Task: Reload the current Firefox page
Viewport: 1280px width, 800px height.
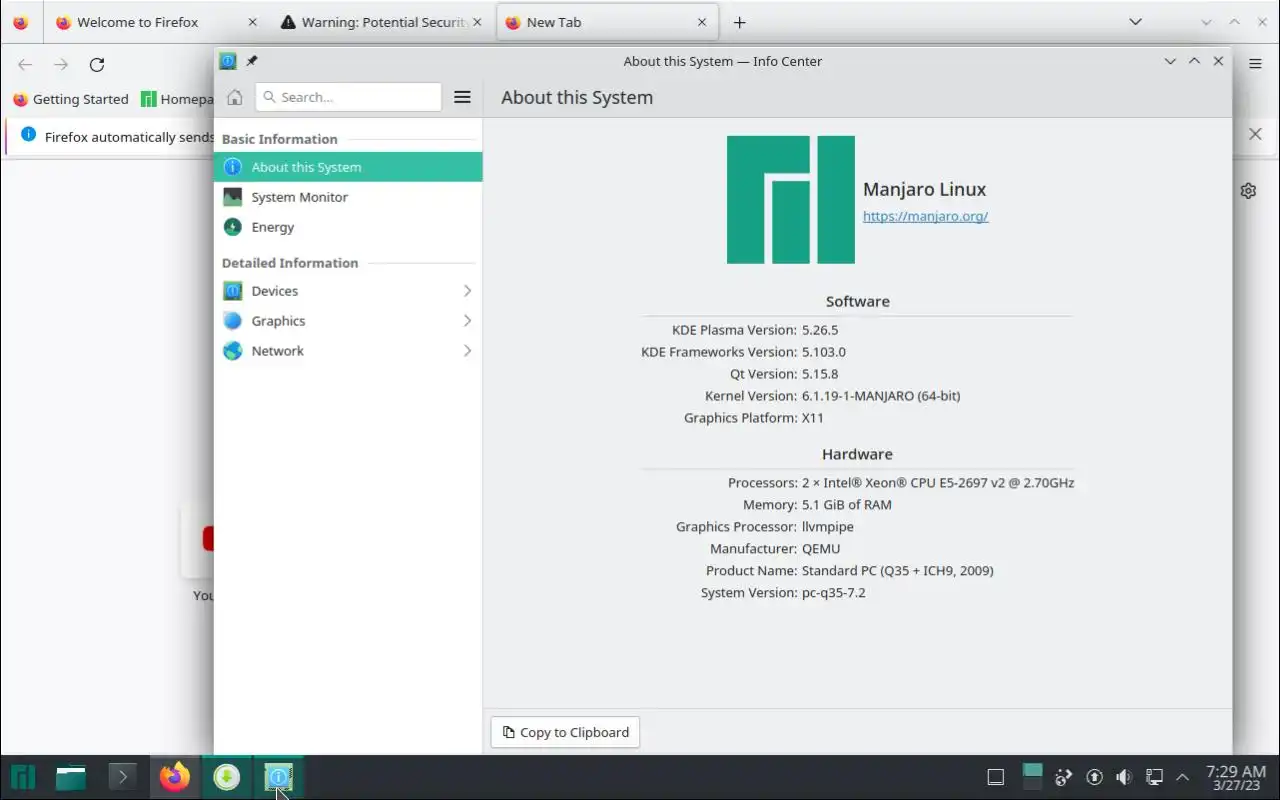Action: coord(97,65)
